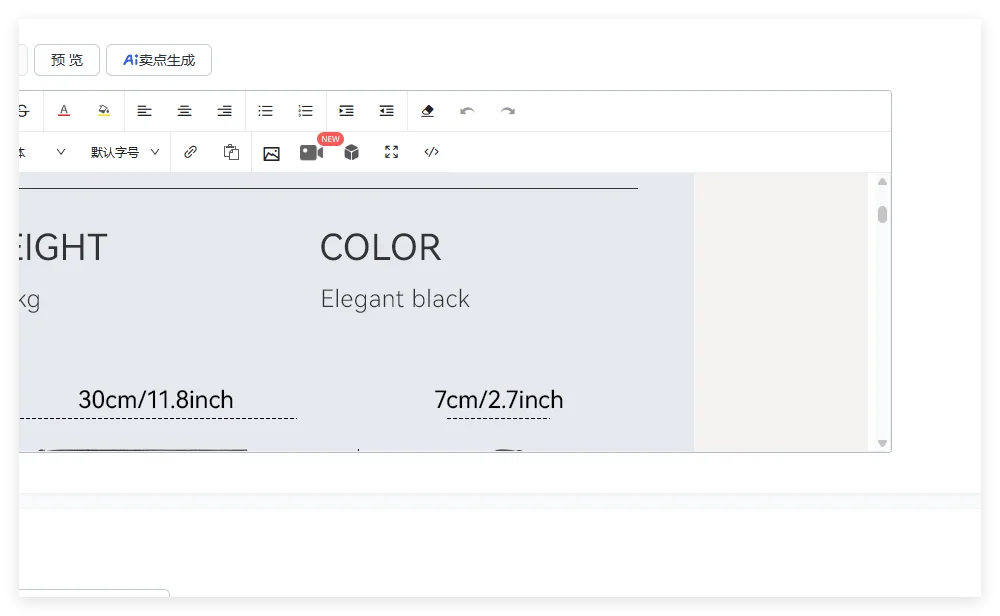This screenshot has height=616, width=1000.
Task: Insert a video with the NEW badge icon
Action: coord(311,153)
